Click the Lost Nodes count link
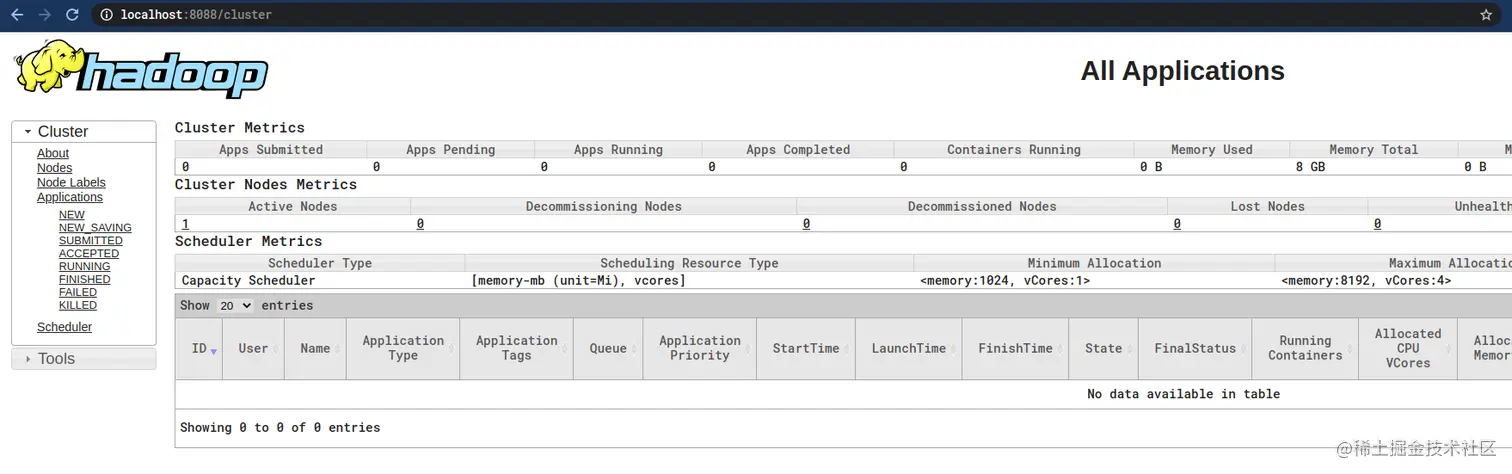 pyautogui.click(x=1177, y=224)
